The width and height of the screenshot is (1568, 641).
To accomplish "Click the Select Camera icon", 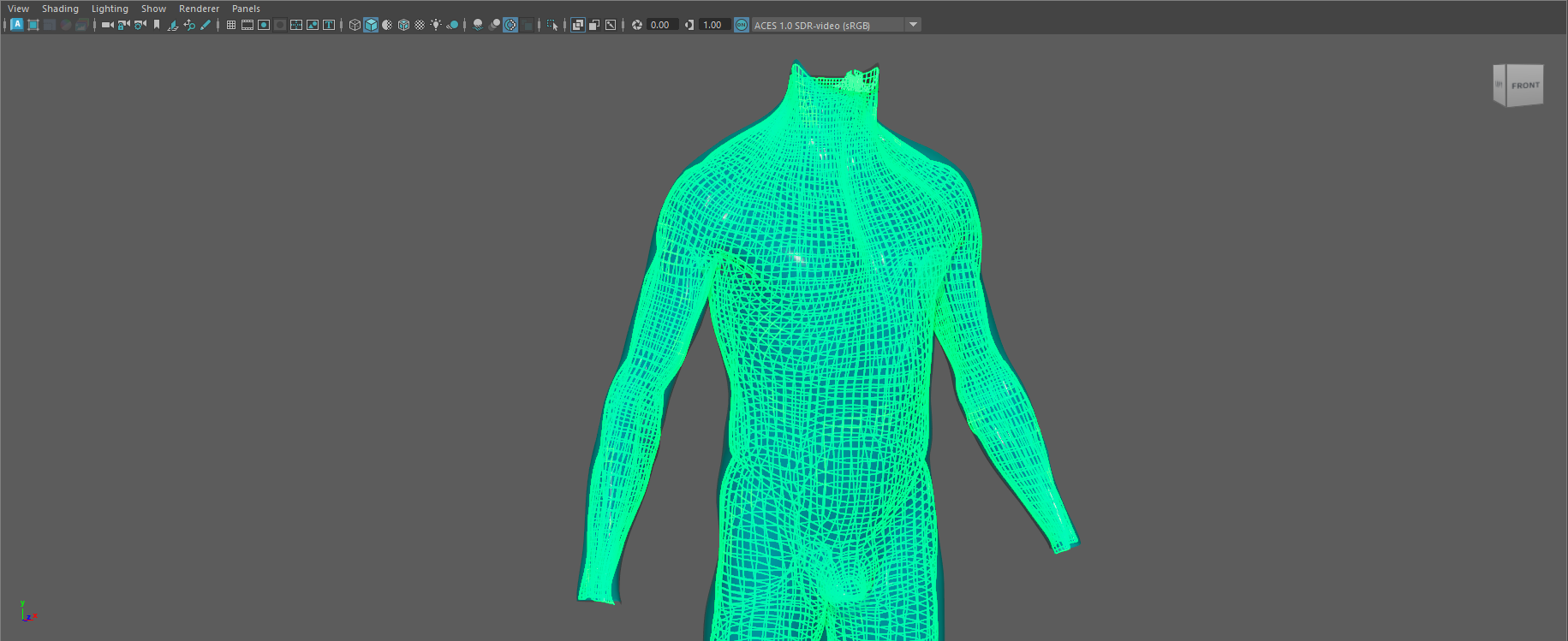I will [x=107, y=25].
